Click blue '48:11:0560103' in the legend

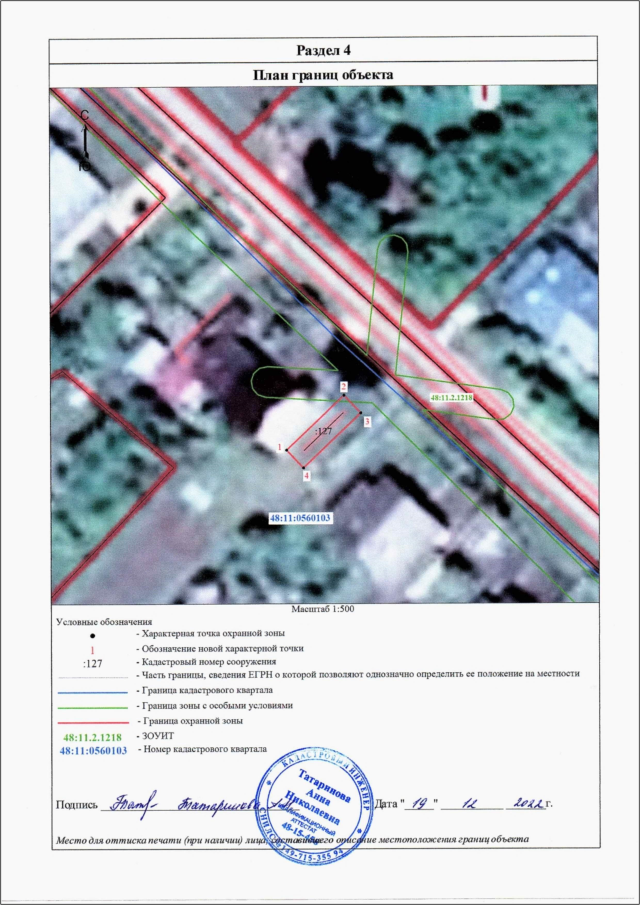click(93, 751)
